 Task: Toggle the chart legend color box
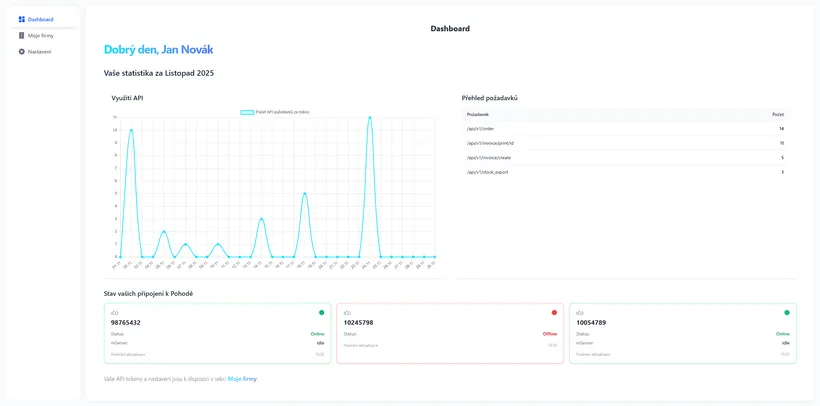tap(247, 112)
